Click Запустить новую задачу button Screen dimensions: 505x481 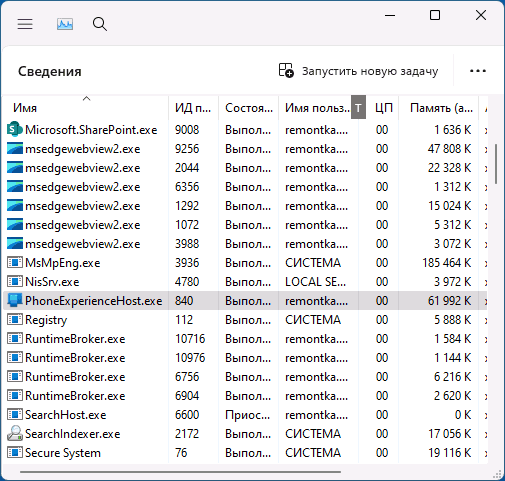358,71
